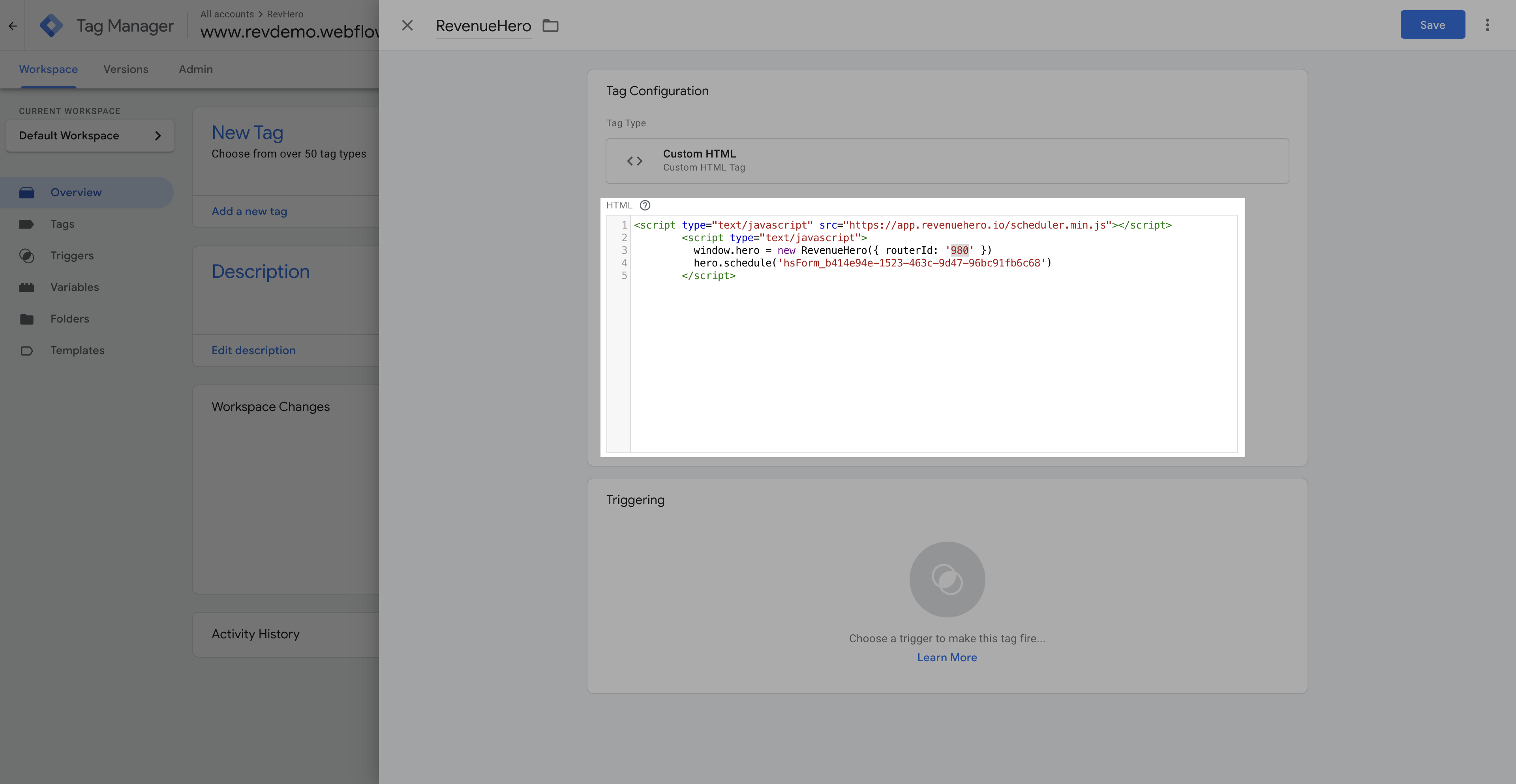This screenshot has height=784, width=1516.
Task: Click 'Choose a trigger to make this tag fire' text
Action: (947, 639)
